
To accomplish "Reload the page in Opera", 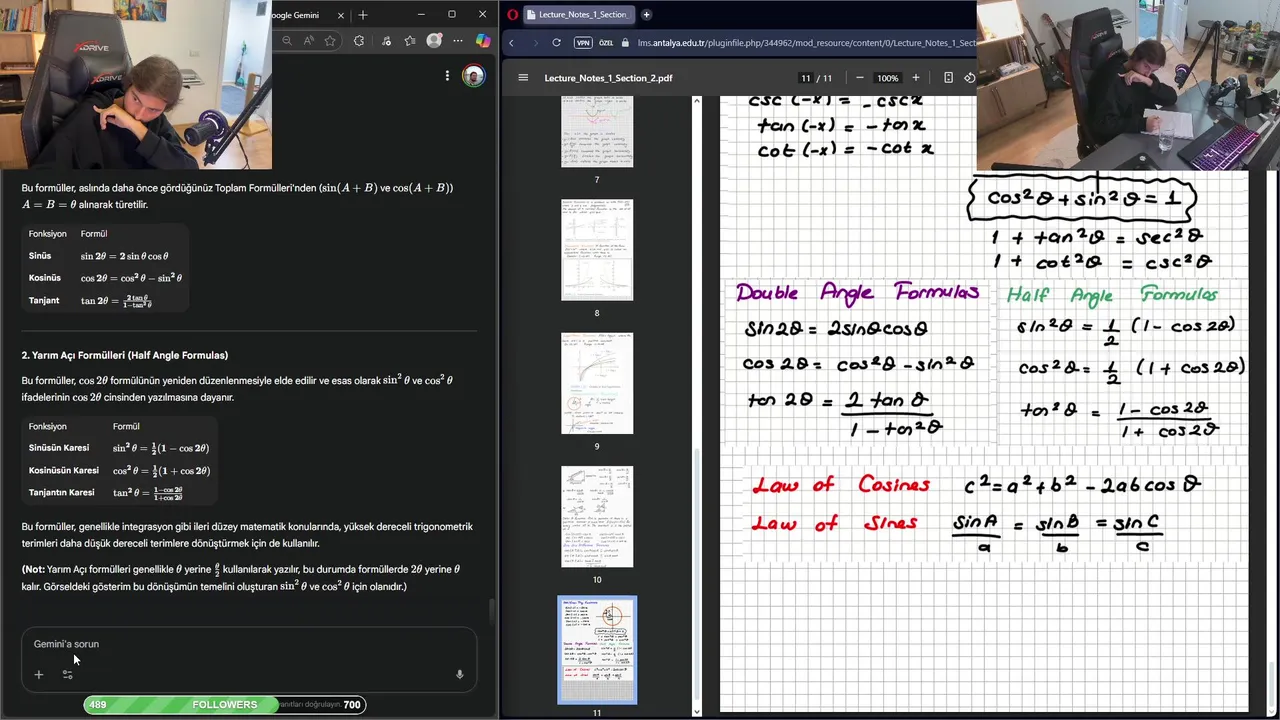I will point(556,43).
